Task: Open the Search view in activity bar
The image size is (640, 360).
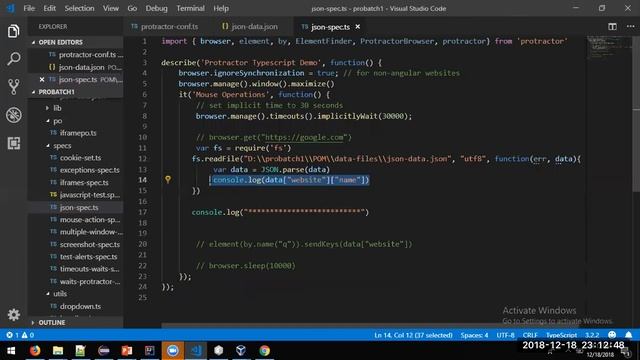Action: pos(13,59)
